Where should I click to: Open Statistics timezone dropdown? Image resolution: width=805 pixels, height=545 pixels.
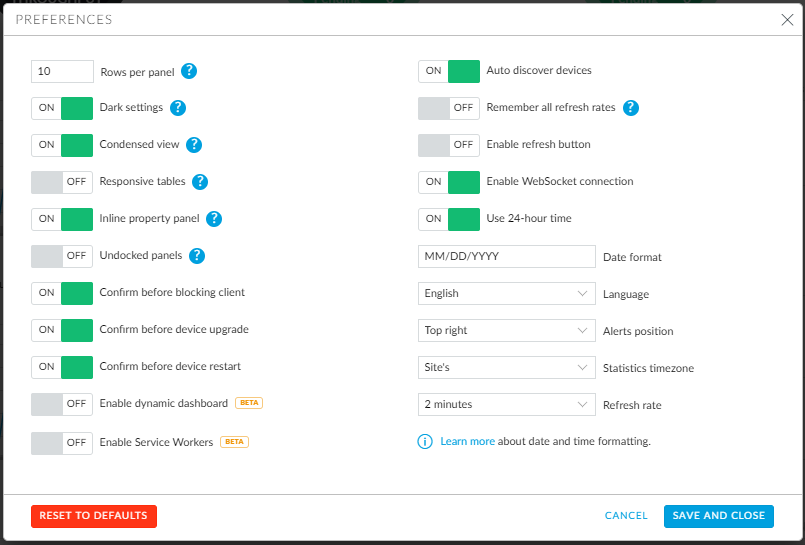coord(507,367)
